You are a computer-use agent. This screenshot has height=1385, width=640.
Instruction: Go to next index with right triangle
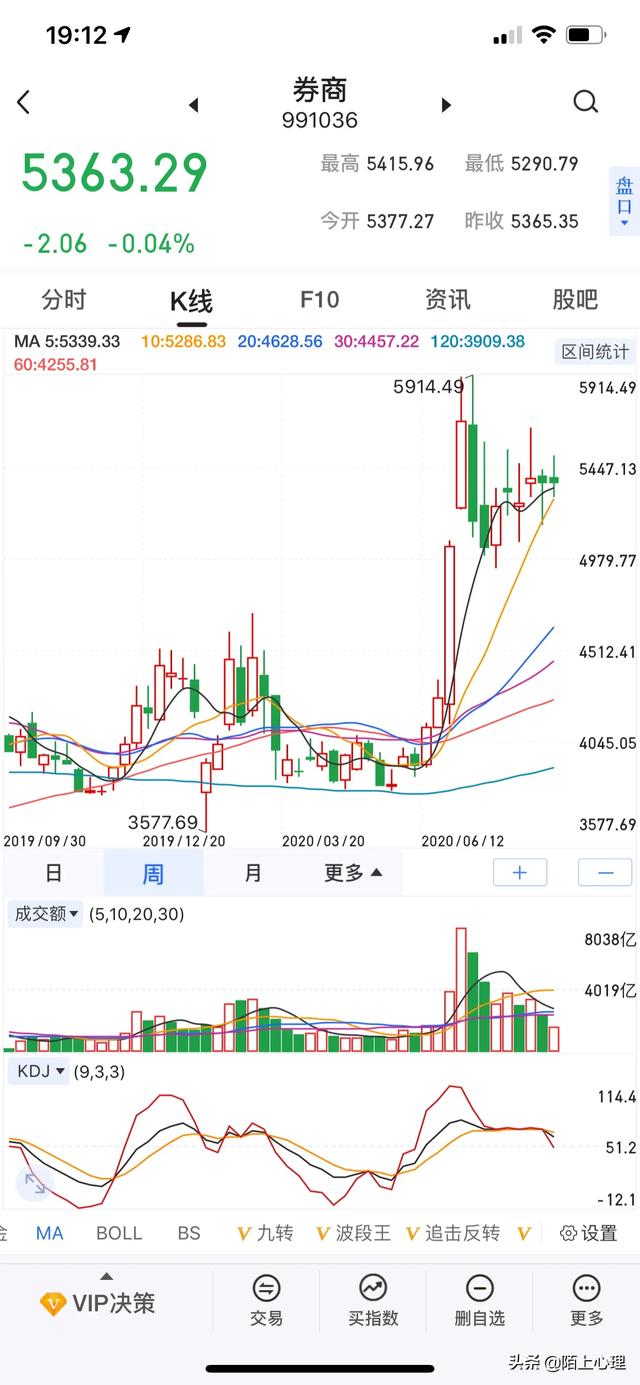(x=446, y=105)
